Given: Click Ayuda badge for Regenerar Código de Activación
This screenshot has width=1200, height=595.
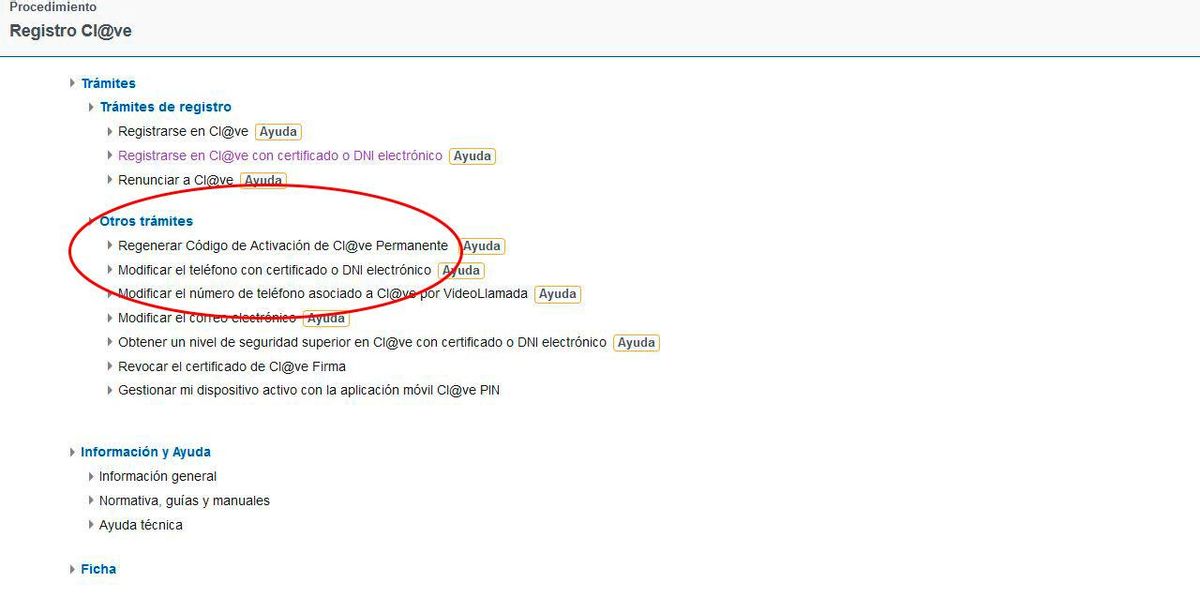Looking at the screenshot, I should coord(481,246).
